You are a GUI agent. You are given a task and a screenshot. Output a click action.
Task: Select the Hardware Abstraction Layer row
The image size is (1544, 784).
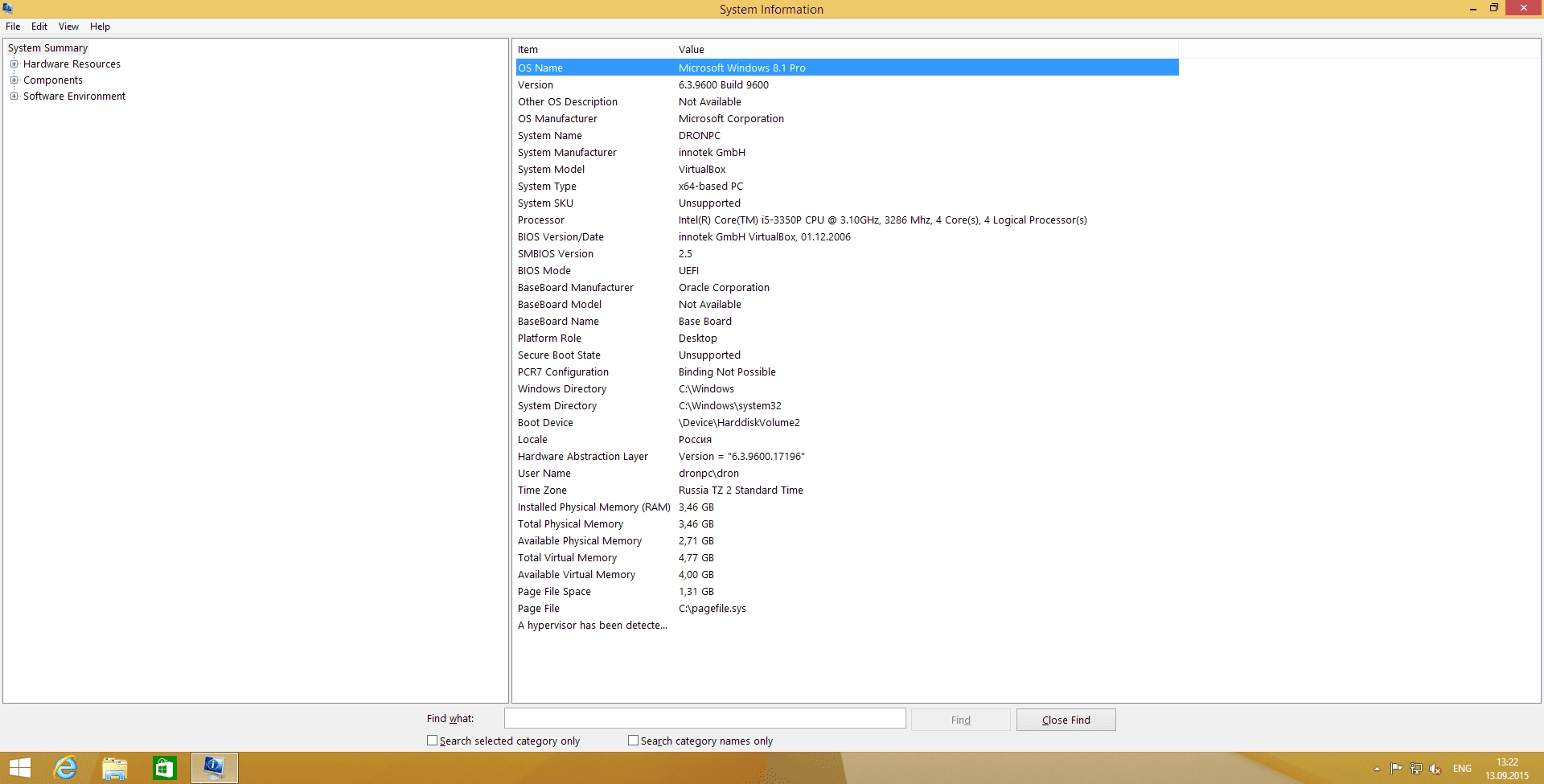pyautogui.click(x=847, y=456)
